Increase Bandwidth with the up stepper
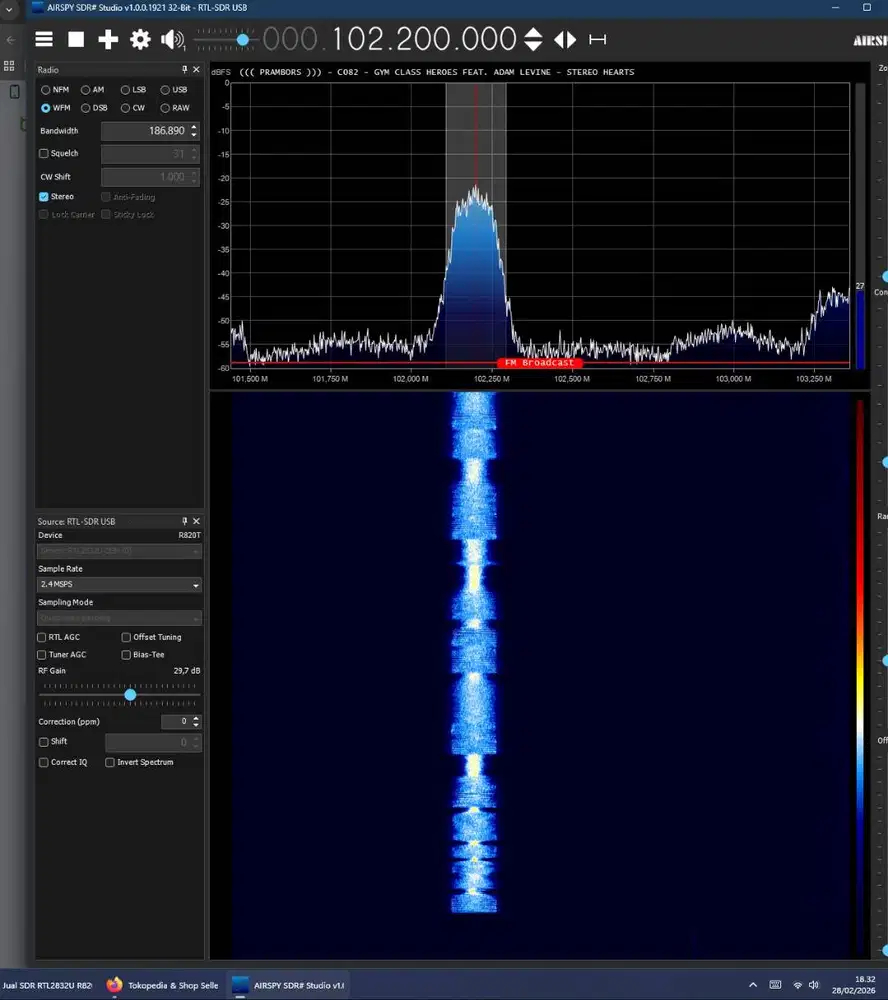The width and height of the screenshot is (888, 1000). (194, 127)
